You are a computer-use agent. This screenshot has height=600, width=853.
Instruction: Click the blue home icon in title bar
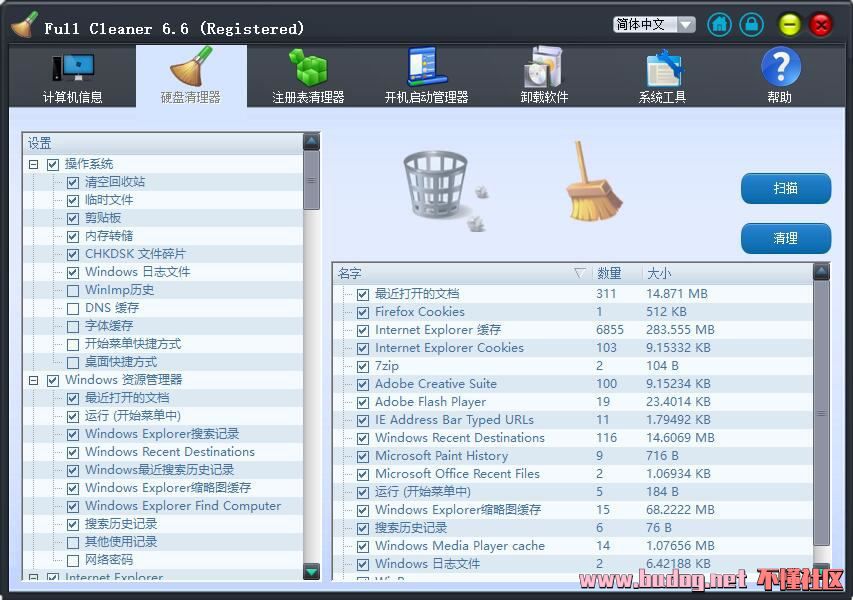pos(719,25)
